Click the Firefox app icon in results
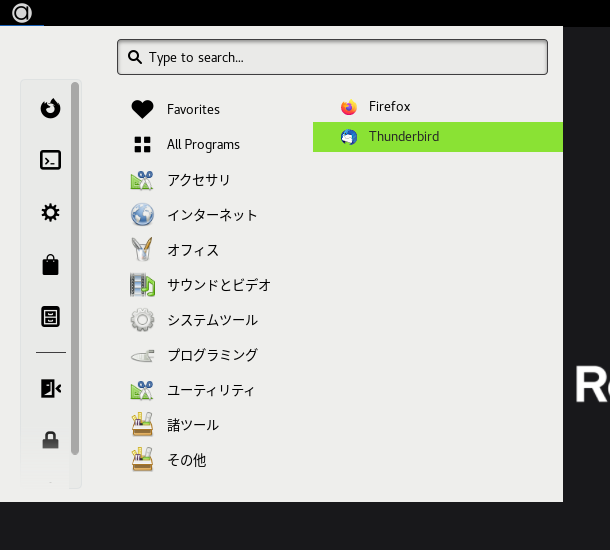Image resolution: width=610 pixels, height=550 pixels. (349, 107)
